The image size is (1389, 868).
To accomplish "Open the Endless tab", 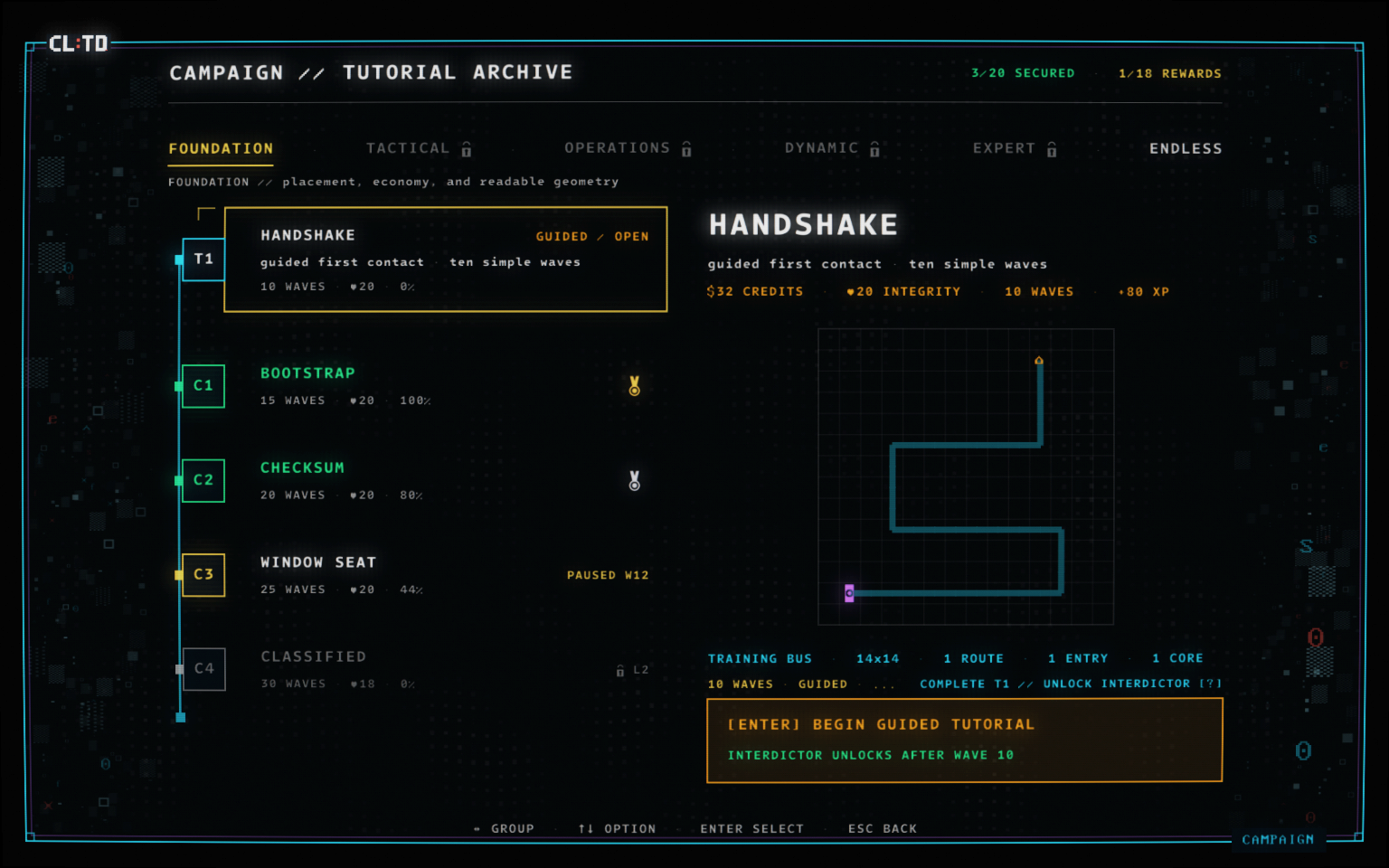I will click(1186, 148).
